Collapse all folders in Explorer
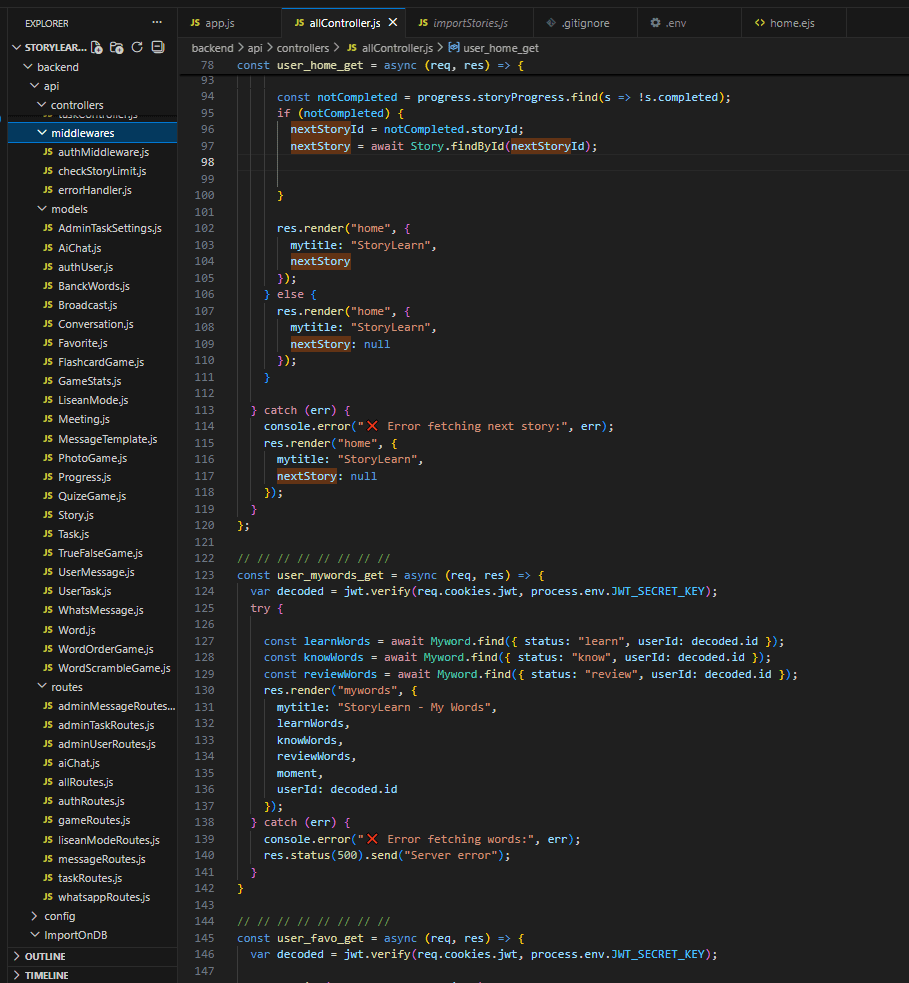Image resolution: width=909 pixels, height=983 pixels. pyautogui.click(x=157, y=47)
